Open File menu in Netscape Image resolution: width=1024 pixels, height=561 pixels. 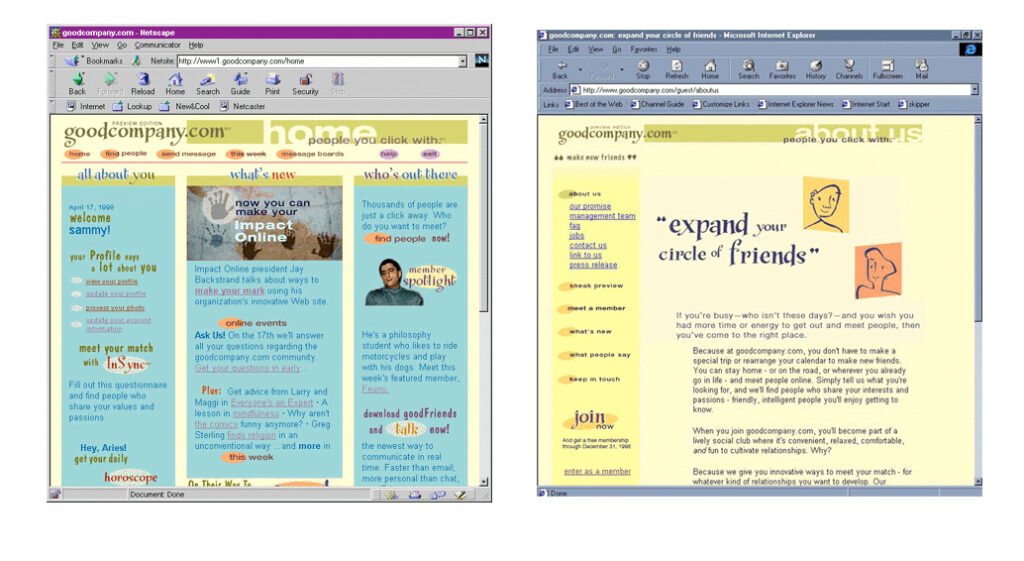[58, 45]
